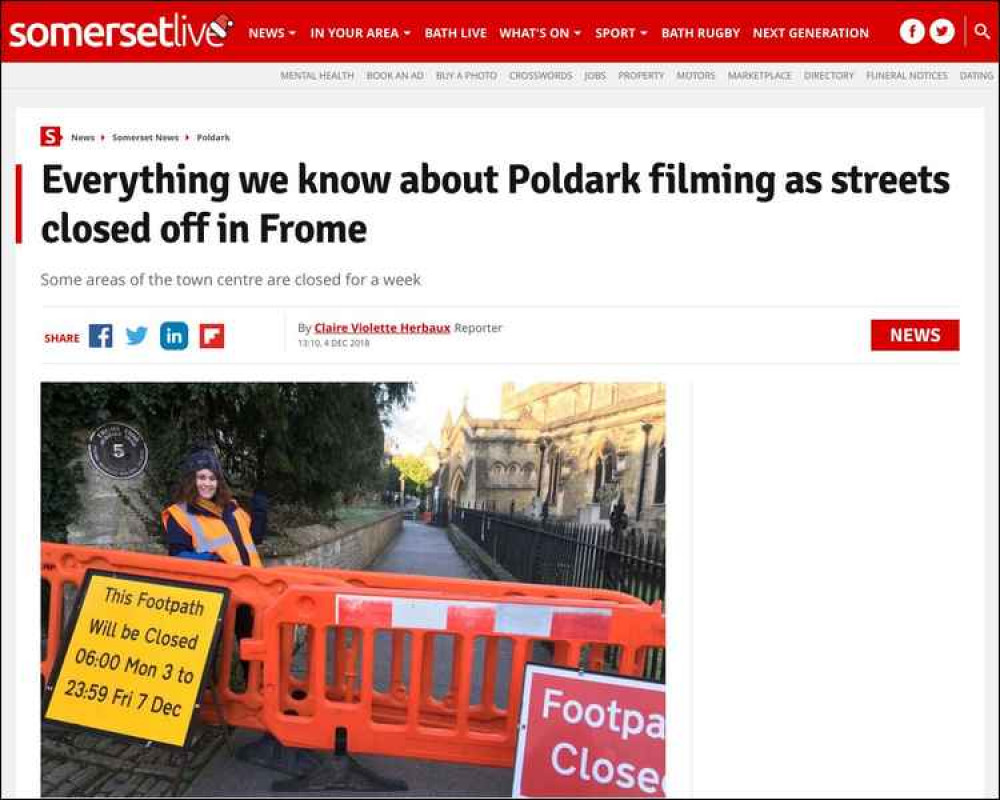
Task: Open author Claire Violette Herbaux's profile link
Action: tap(382, 328)
